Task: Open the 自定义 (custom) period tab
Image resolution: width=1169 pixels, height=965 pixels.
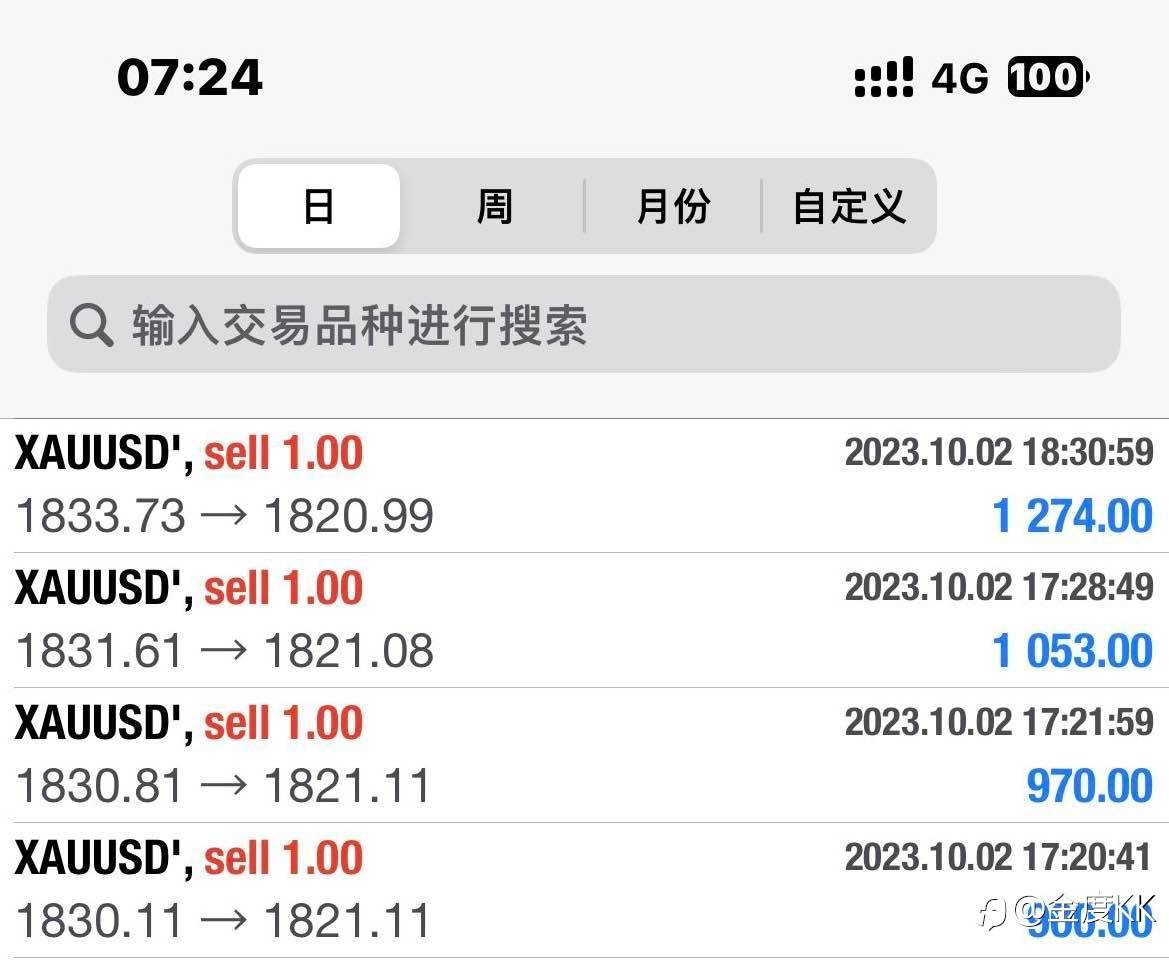Action: [849, 207]
